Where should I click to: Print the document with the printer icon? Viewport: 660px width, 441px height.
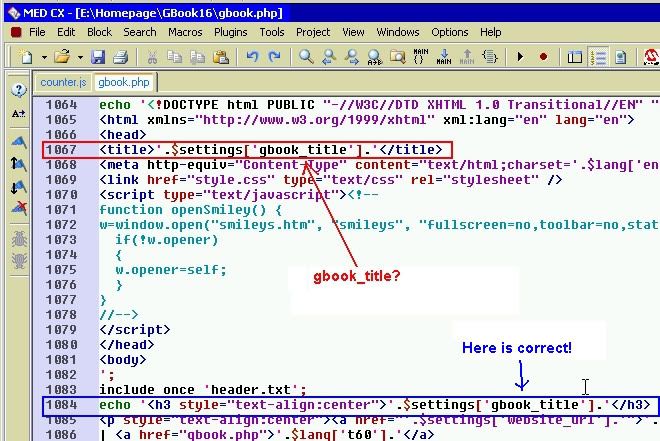click(x=121, y=56)
